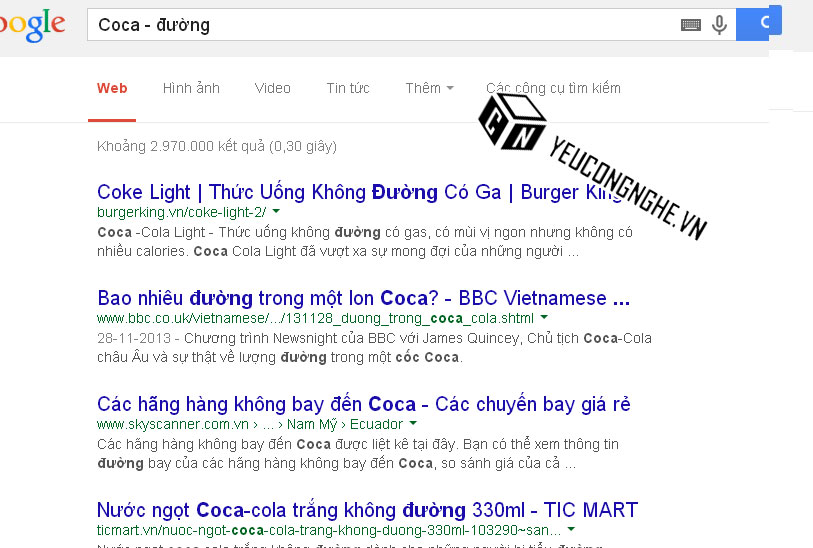Image resolution: width=813 pixels, height=548 pixels.
Task: Select the Web tab
Action: [112, 88]
